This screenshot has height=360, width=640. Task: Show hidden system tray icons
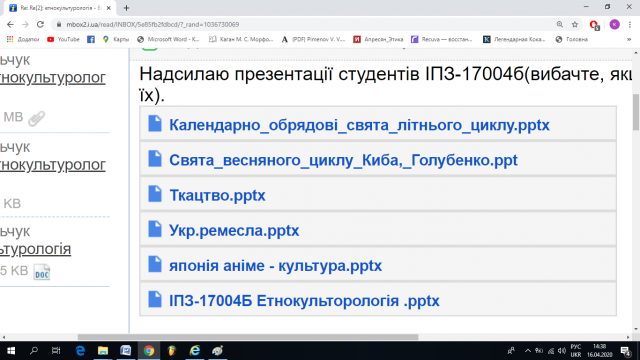pos(528,351)
